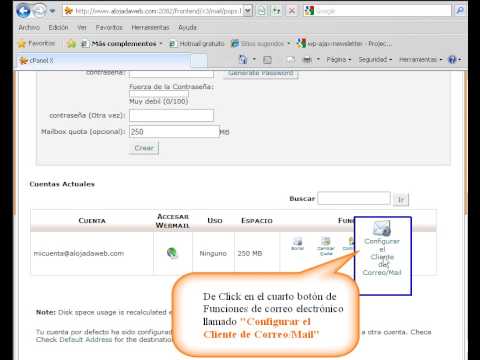This screenshot has width=480, height=360.
Task: Go back with the browser Back arrow
Action: pyautogui.click(x=23, y=11)
